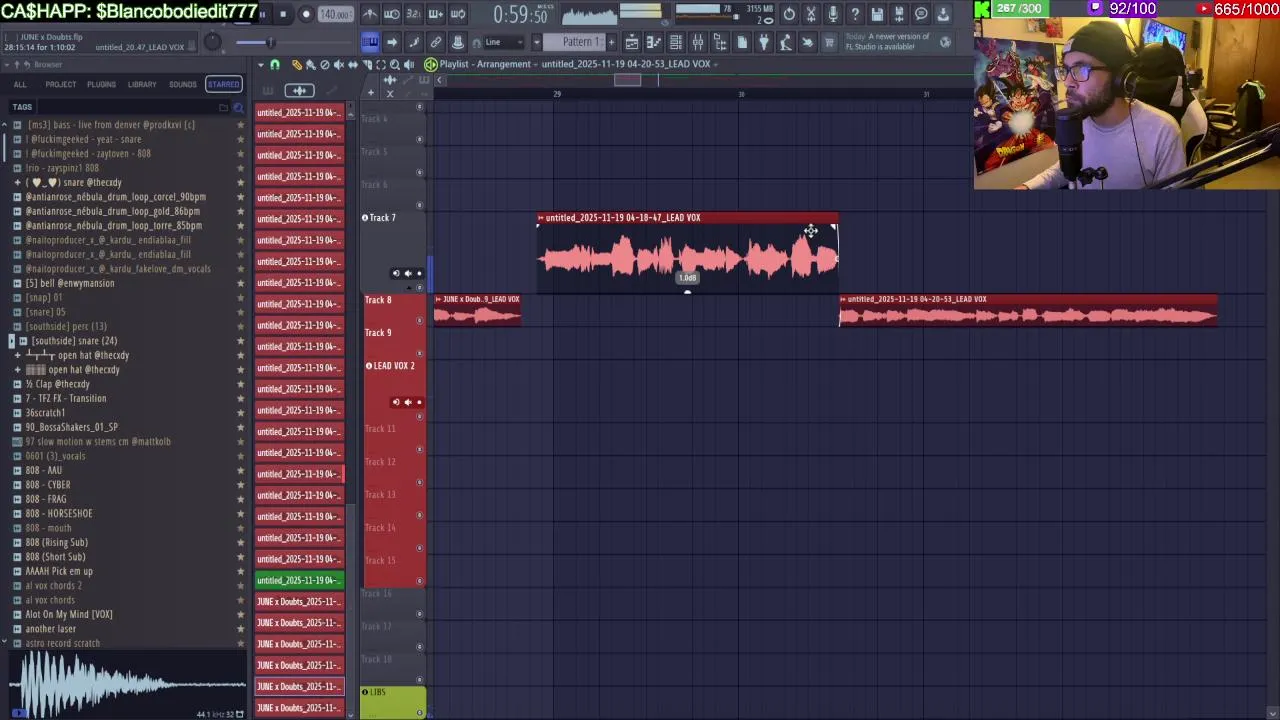This screenshot has width=1280, height=720.
Task: Open the shopping cart icon
Action: (x=829, y=42)
